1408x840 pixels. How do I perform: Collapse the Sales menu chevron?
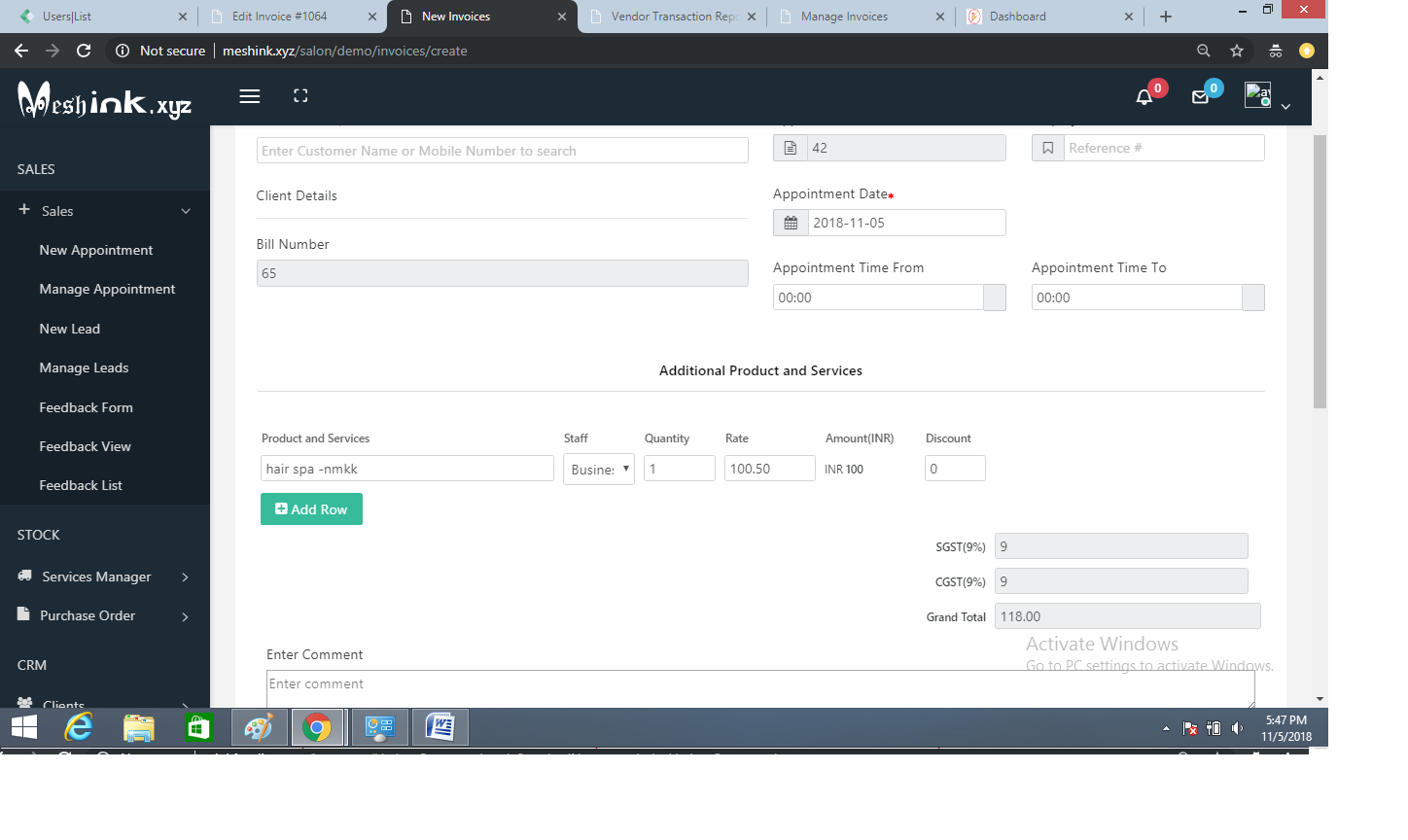pyautogui.click(x=186, y=211)
